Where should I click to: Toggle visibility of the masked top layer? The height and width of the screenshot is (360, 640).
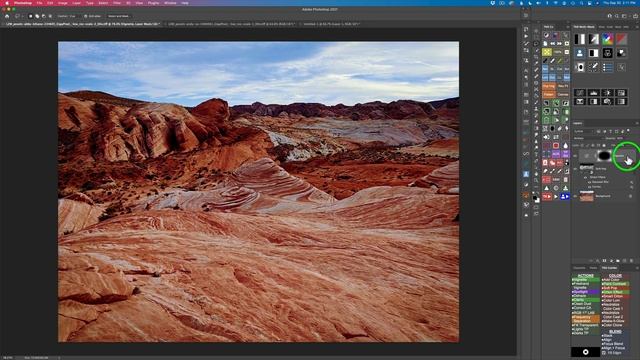coord(575,156)
